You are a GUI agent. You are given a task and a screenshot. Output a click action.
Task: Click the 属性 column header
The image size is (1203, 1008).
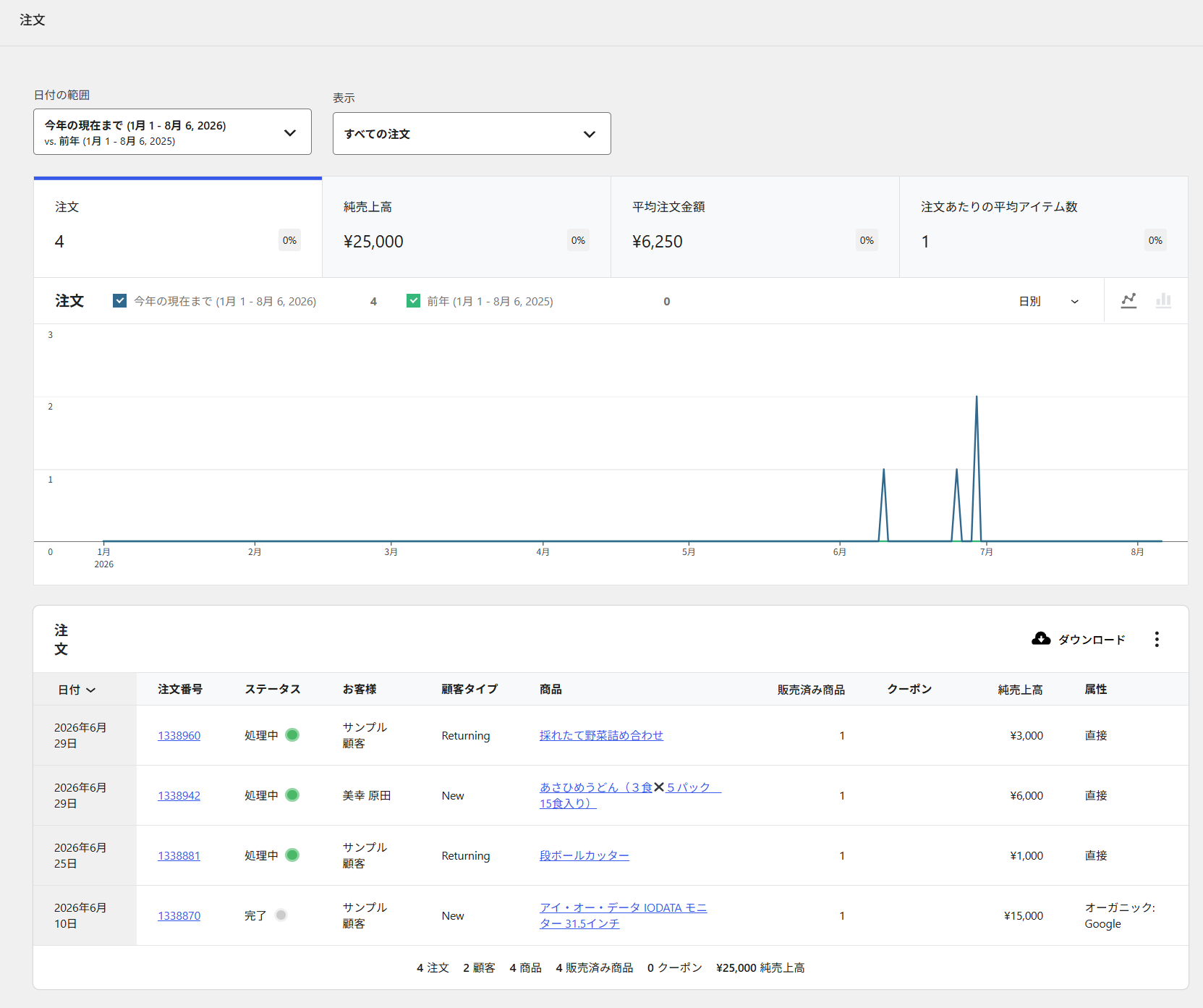(x=1096, y=689)
